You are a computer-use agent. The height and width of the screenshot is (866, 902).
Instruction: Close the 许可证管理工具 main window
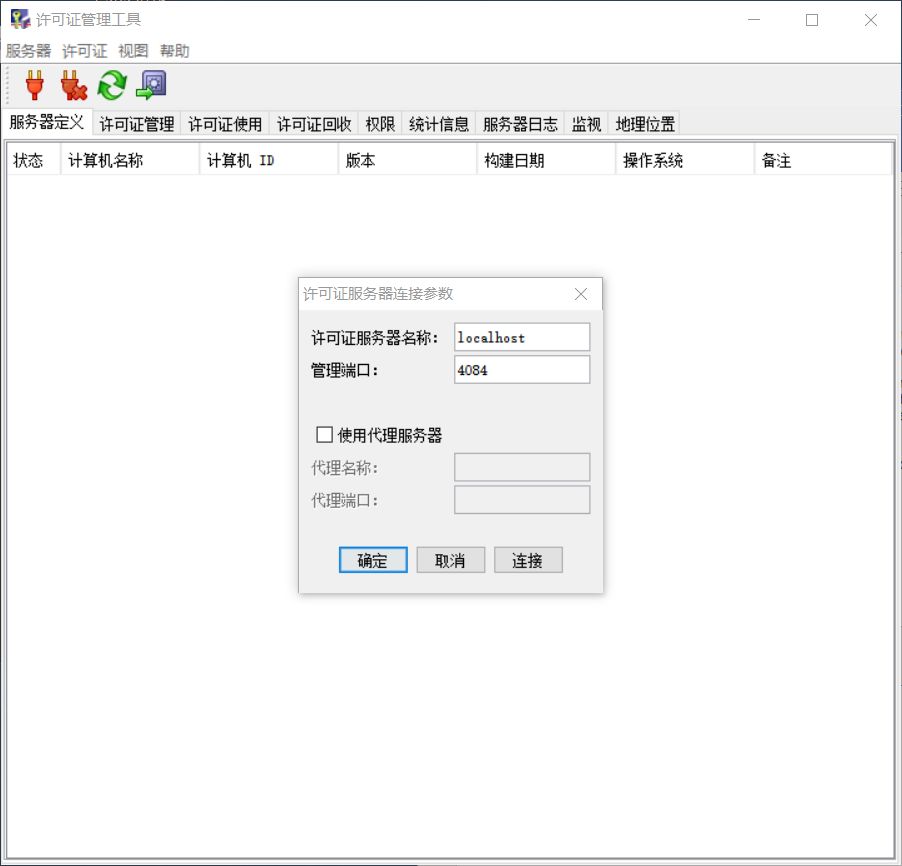870,20
